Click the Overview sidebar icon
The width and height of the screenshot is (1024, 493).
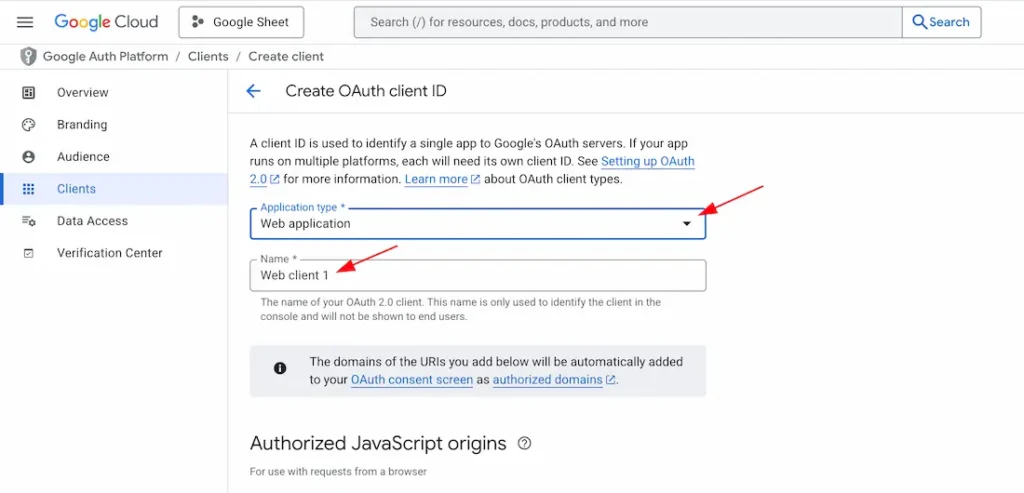(29, 93)
